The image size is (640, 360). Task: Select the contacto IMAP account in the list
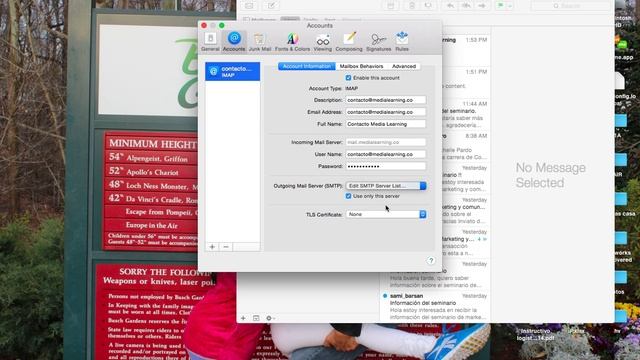[233, 71]
